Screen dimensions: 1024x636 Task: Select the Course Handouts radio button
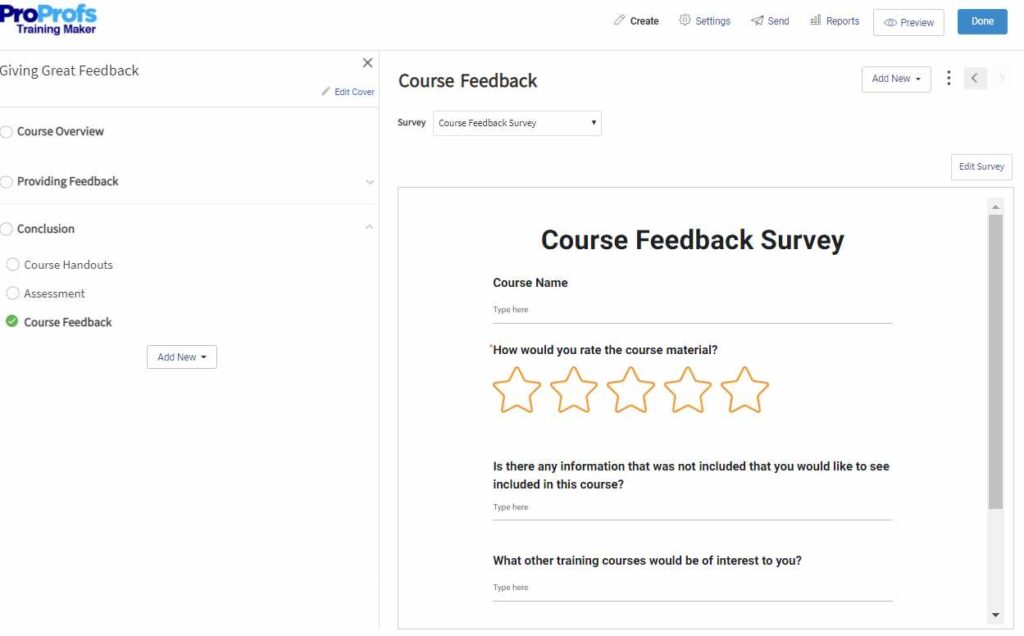pyautogui.click(x=12, y=264)
